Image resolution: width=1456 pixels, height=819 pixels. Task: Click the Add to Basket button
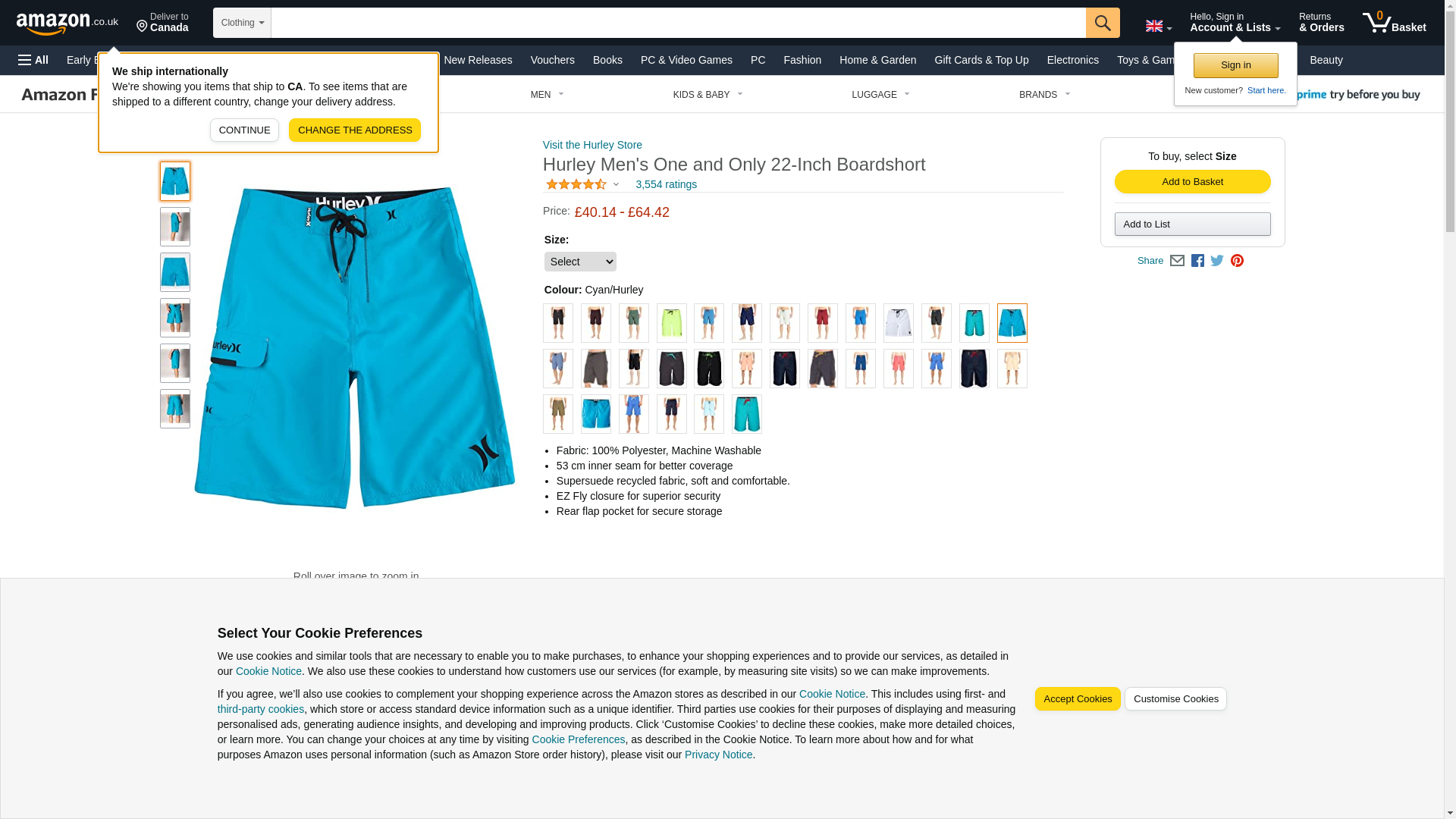pyautogui.click(x=1192, y=181)
